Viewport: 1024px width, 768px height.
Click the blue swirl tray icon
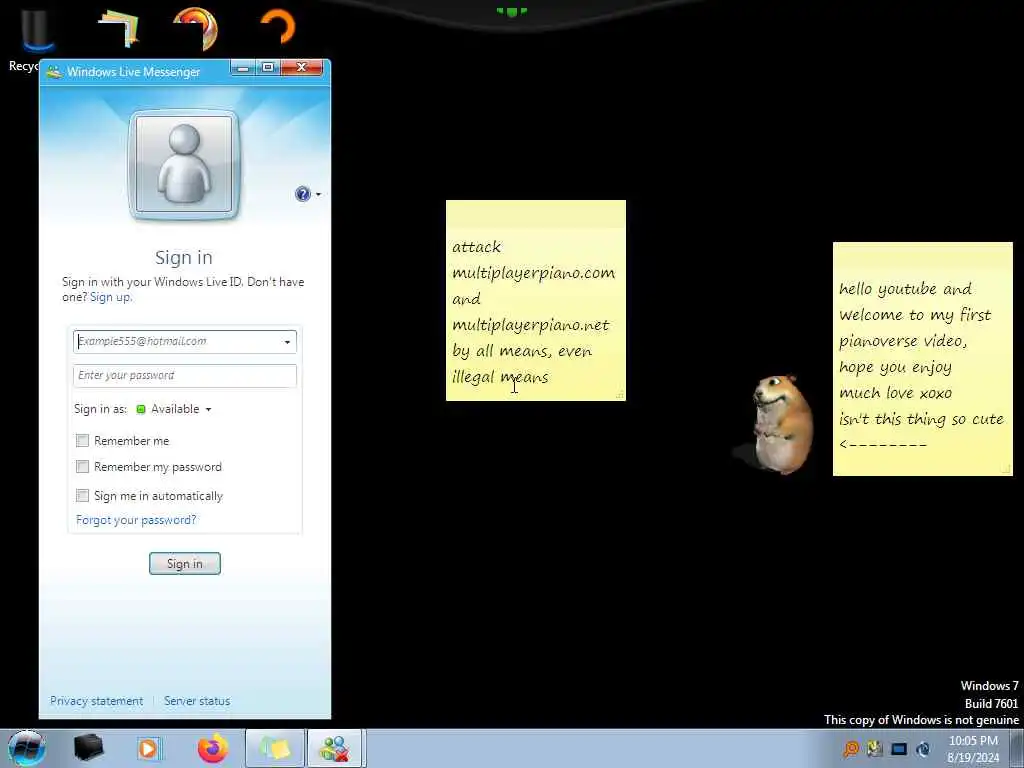(923, 748)
